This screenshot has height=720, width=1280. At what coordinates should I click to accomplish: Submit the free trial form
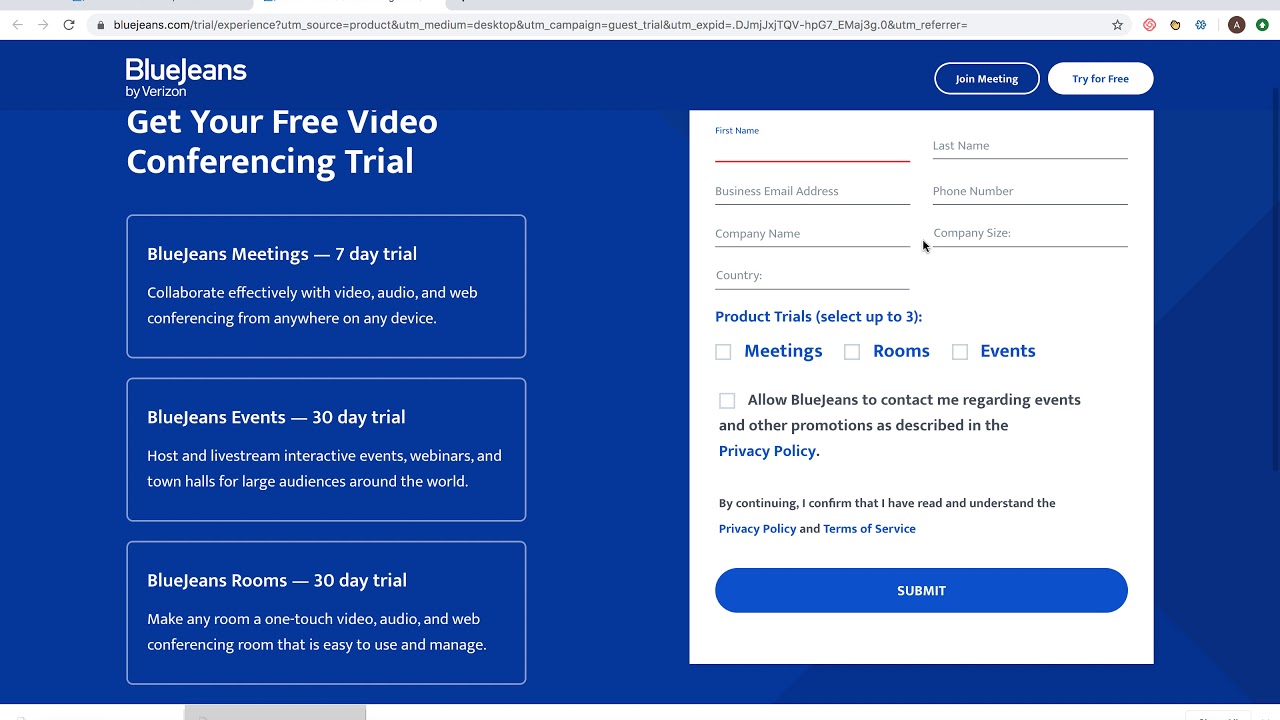click(x=921, y=591)
